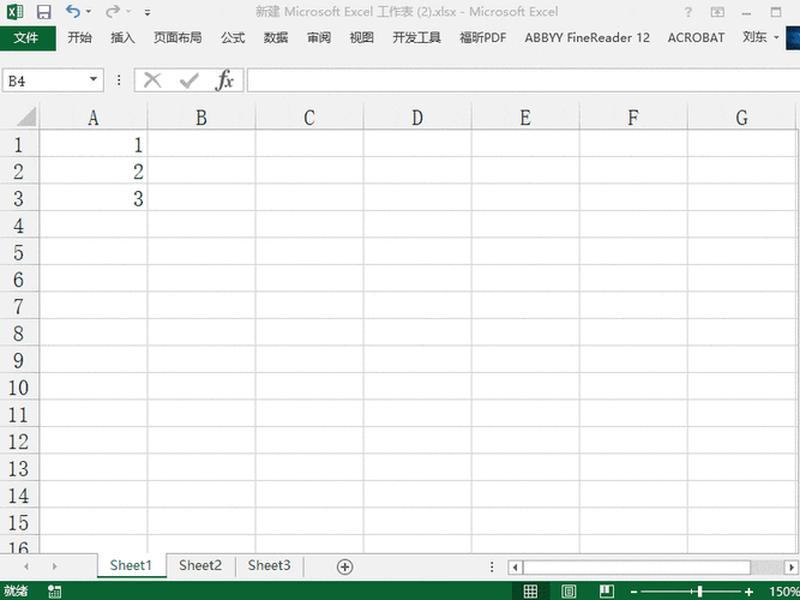Undo the last action
Image resolution: width=800 pixels, height=600 pixels.
(x=73, y=11)
